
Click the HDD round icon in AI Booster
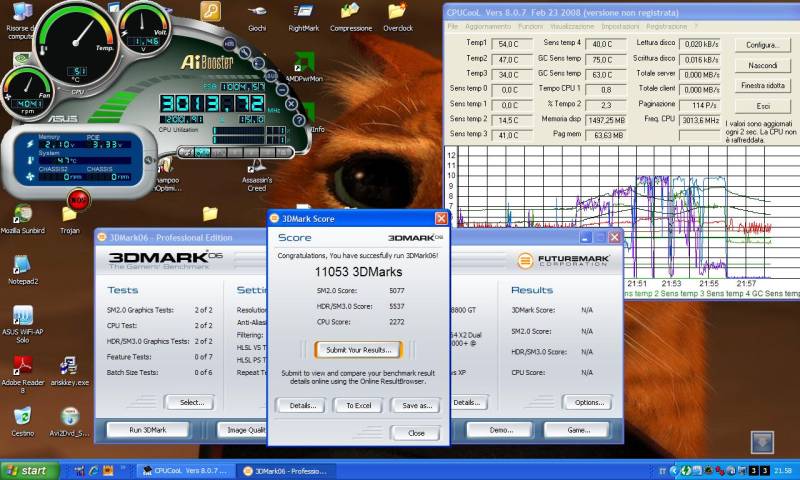pyautogui.click(x=230, y=44)
